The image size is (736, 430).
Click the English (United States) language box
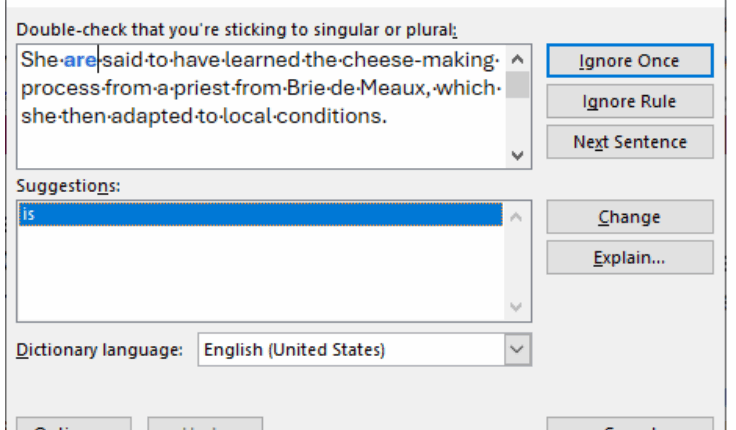point(350,350)
